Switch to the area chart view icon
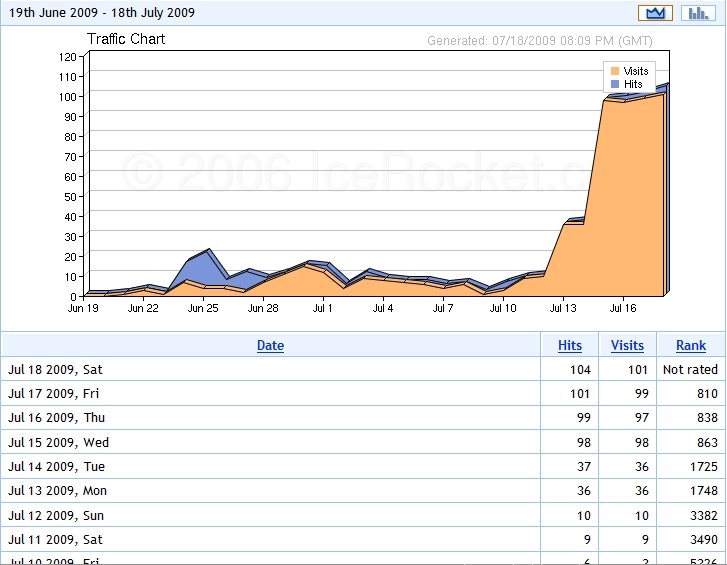Screen dimensions: 727x565 tap(655, 13)
